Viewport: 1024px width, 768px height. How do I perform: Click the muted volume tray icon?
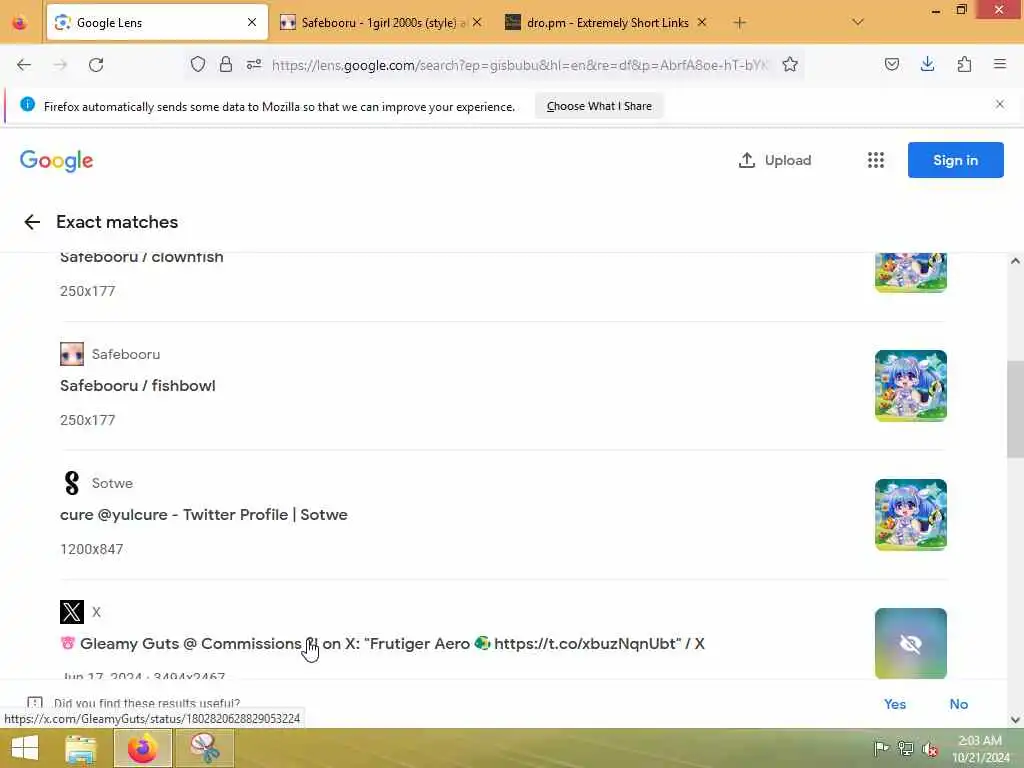click(930, 749)
